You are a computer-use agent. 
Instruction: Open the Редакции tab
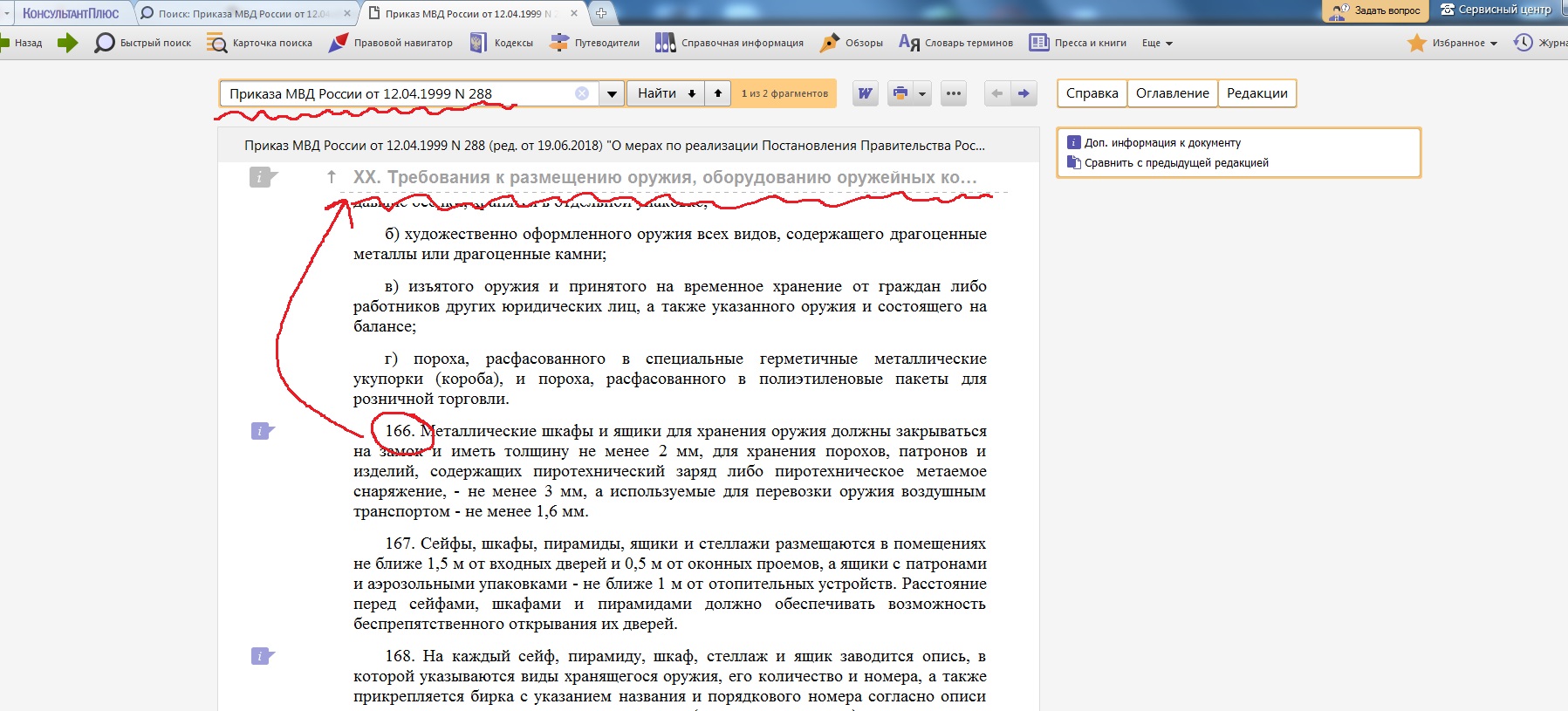click(1256, 93)
